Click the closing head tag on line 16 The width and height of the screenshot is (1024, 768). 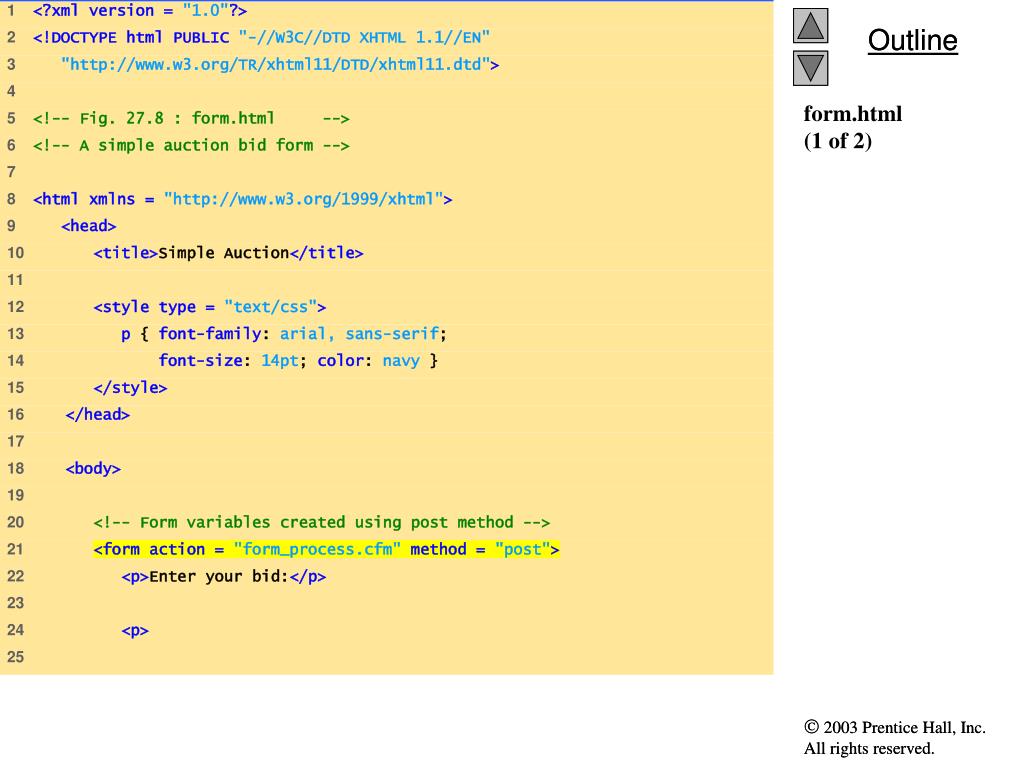(97, 415)
